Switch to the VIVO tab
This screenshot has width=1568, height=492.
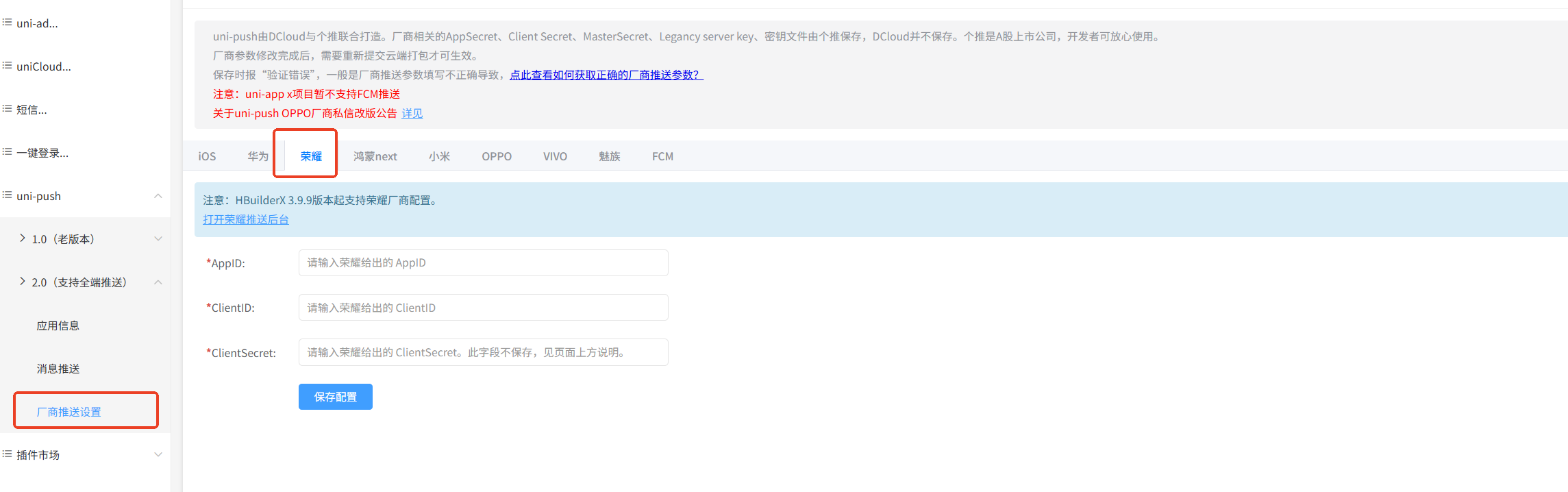tap(556, 156)
